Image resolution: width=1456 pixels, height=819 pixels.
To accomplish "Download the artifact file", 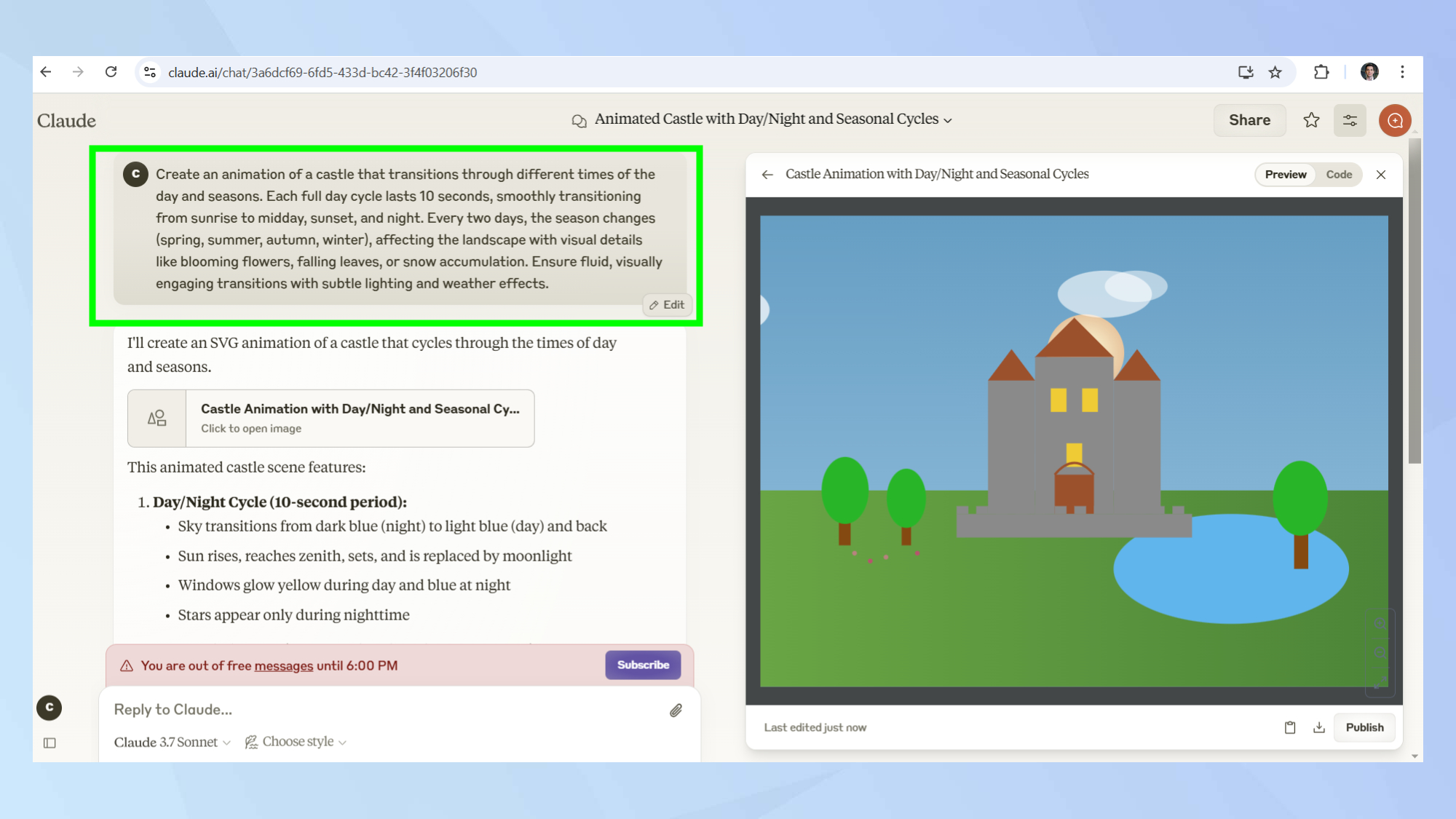I will [x=1318, y=727].
